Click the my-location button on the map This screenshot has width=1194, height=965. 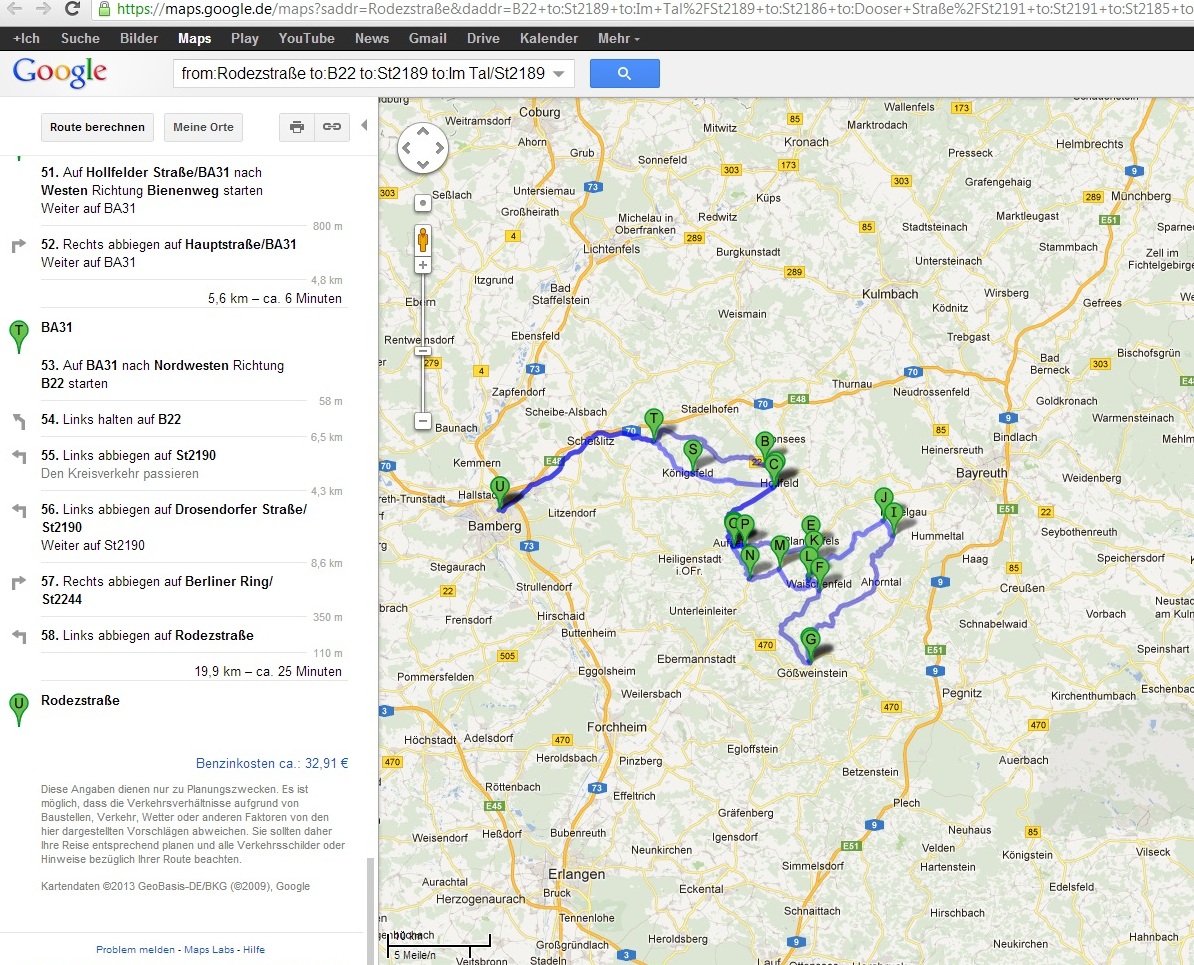click(x=423, y=203)
